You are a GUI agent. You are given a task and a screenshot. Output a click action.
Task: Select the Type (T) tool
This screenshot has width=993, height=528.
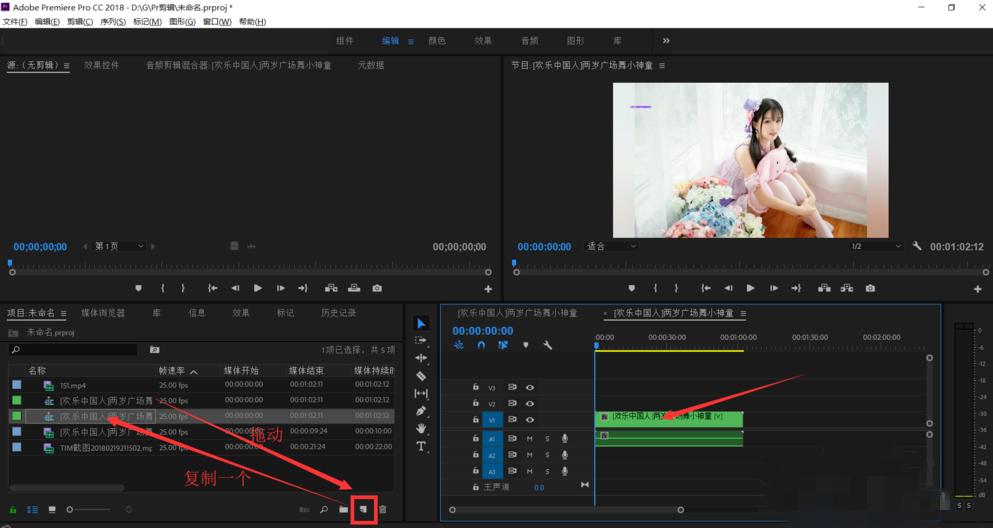tap(421, 446)
